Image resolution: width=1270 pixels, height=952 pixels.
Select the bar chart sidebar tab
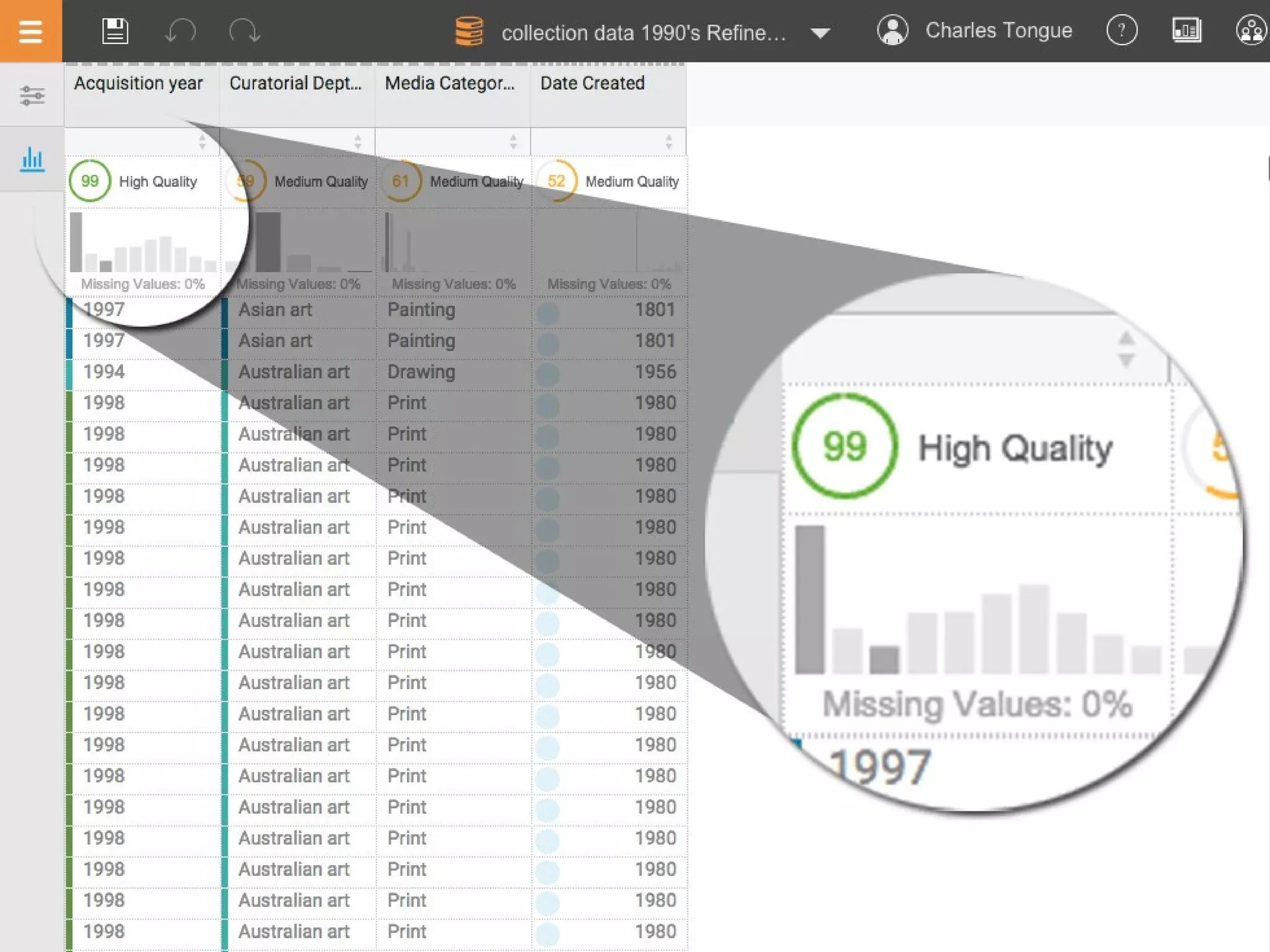(32, 160)
